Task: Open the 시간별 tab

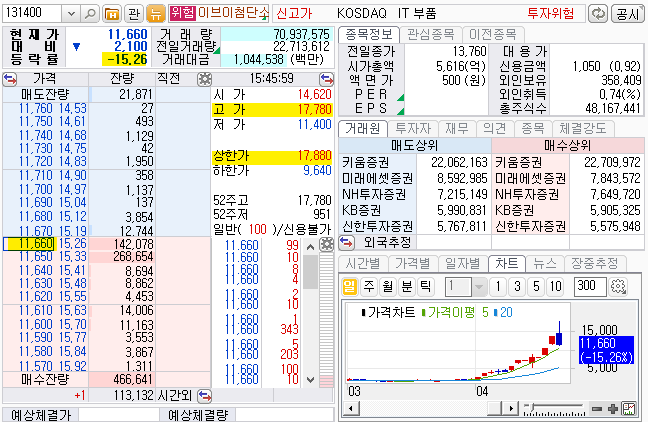Action: tap(362, 263)
